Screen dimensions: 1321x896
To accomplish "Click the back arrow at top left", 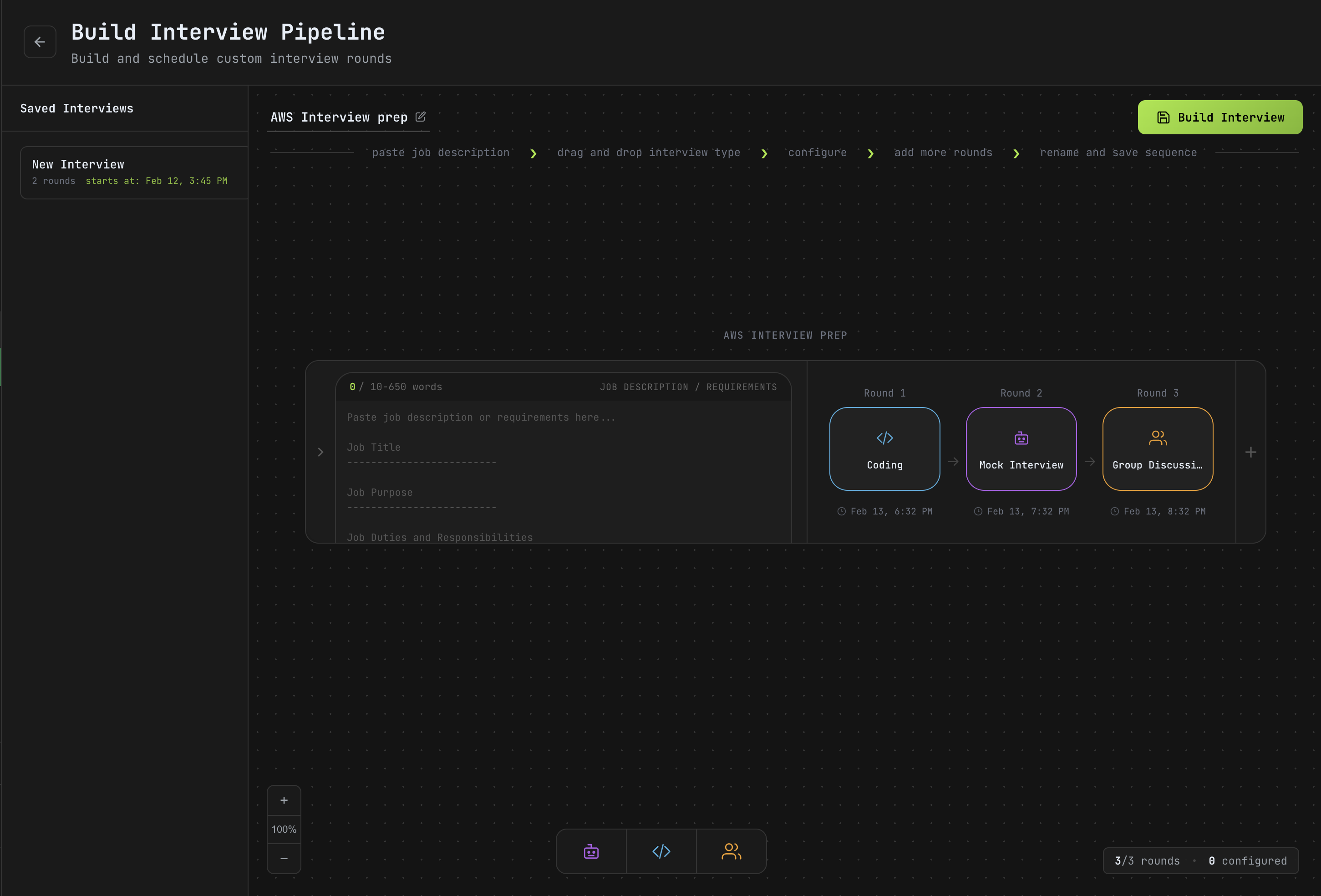I will point(40,41).
